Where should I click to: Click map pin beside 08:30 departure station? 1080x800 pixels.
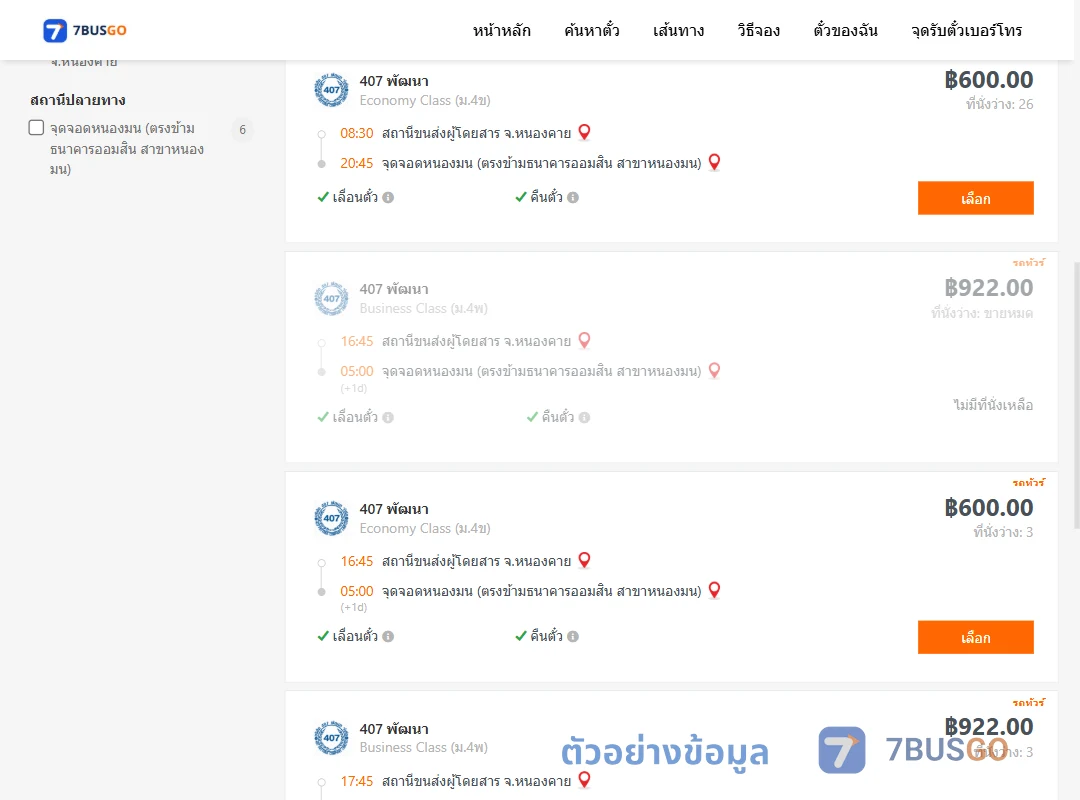coord(584,132)
